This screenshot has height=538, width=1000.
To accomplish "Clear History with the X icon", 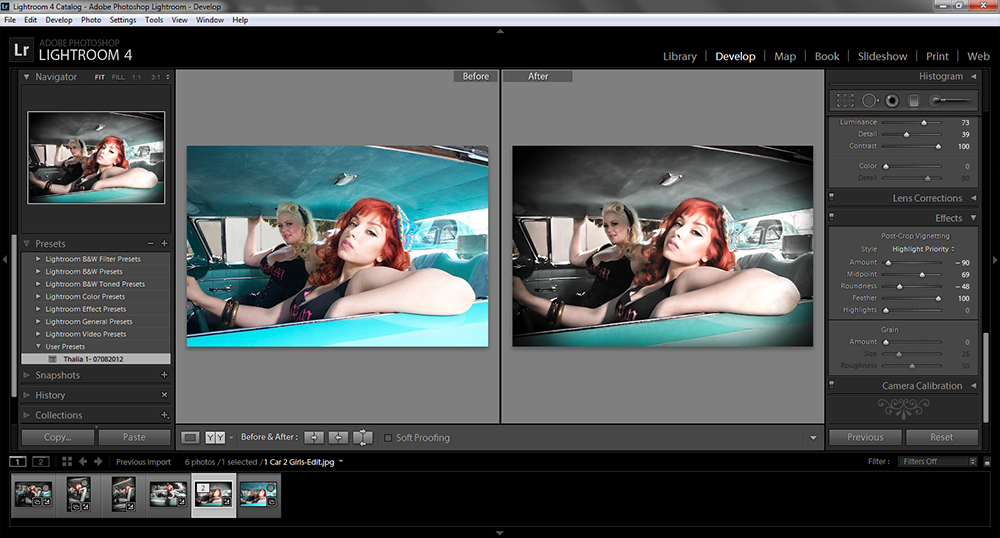I will coord(164,395).
